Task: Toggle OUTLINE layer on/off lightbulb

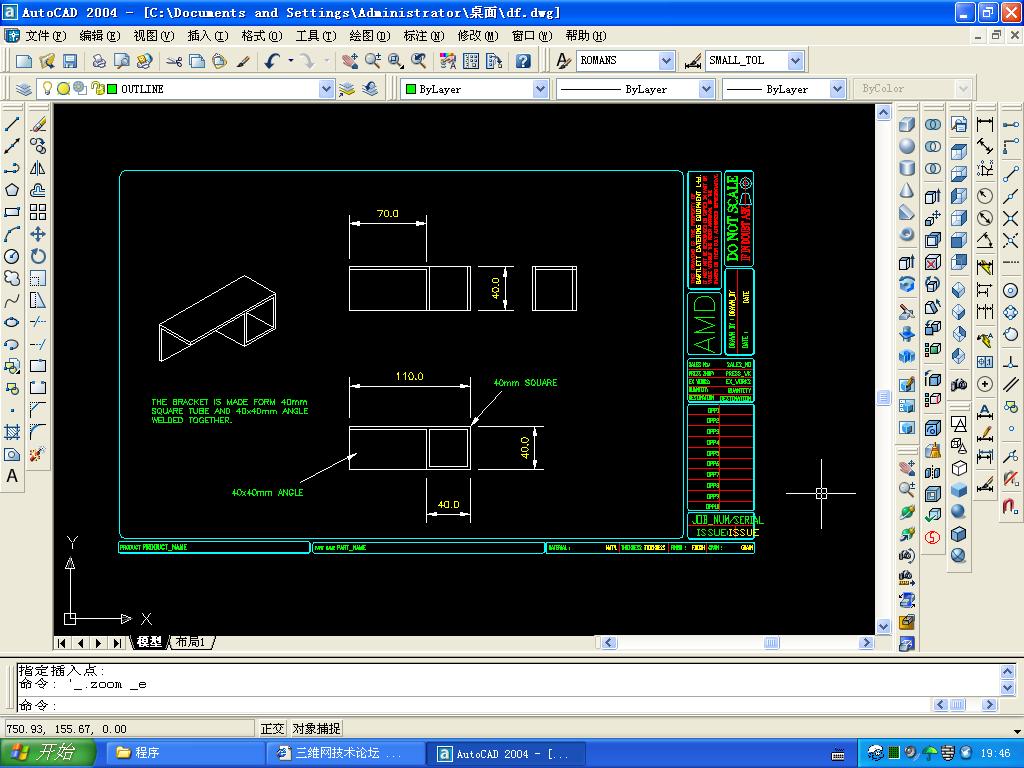Action: (47, 88)
